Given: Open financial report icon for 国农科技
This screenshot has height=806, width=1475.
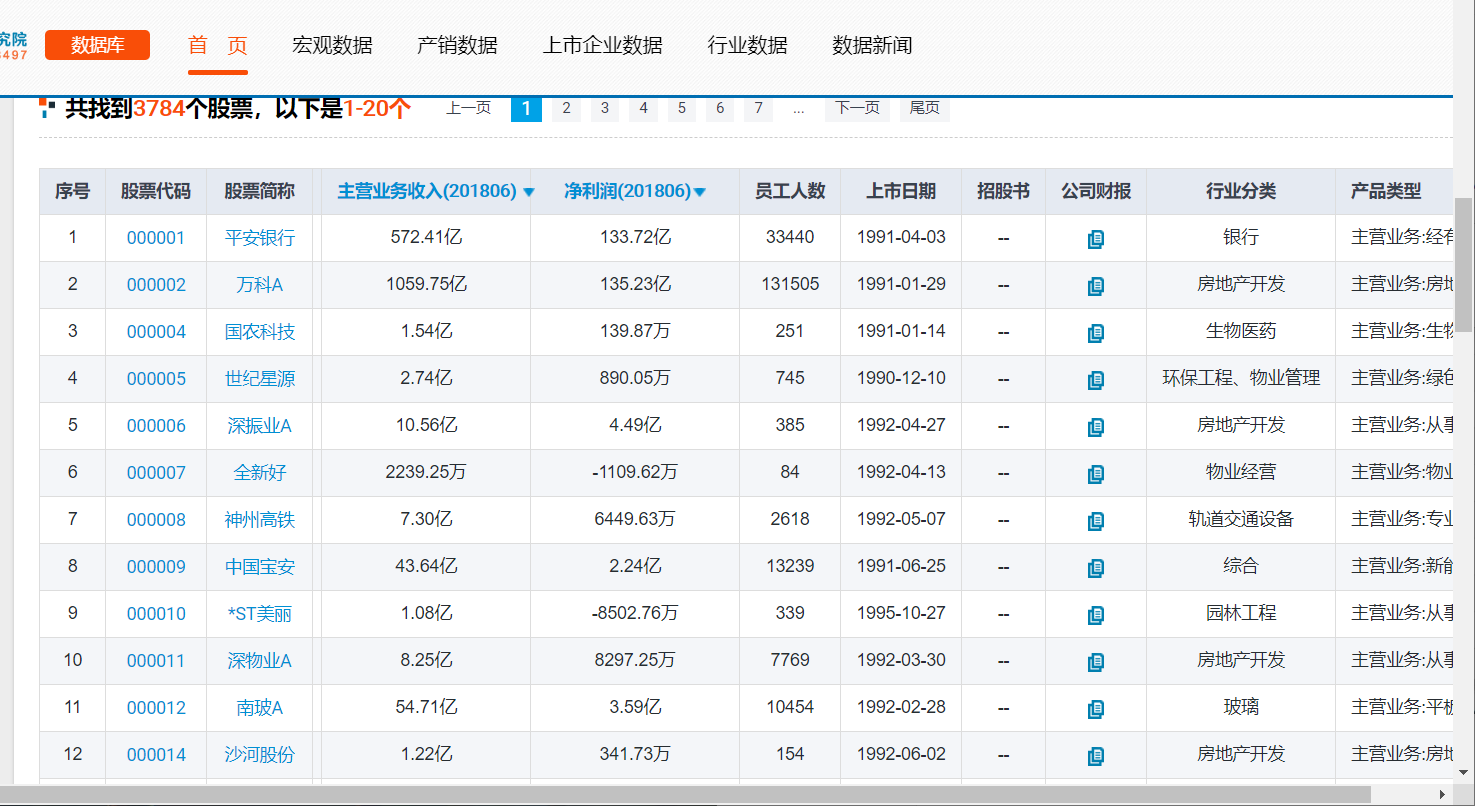Looking at the screenshot, I should pyautogui.click(x=1096, y=333).
